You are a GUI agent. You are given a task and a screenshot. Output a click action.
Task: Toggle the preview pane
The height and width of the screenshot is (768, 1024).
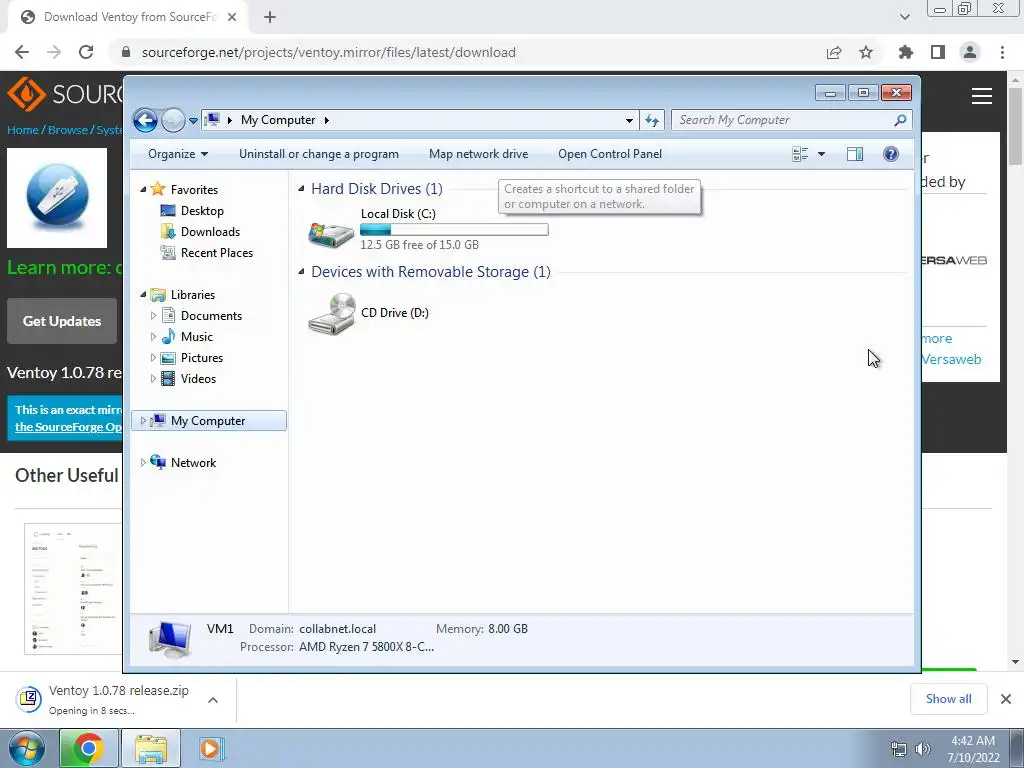[x=855, y=154]
